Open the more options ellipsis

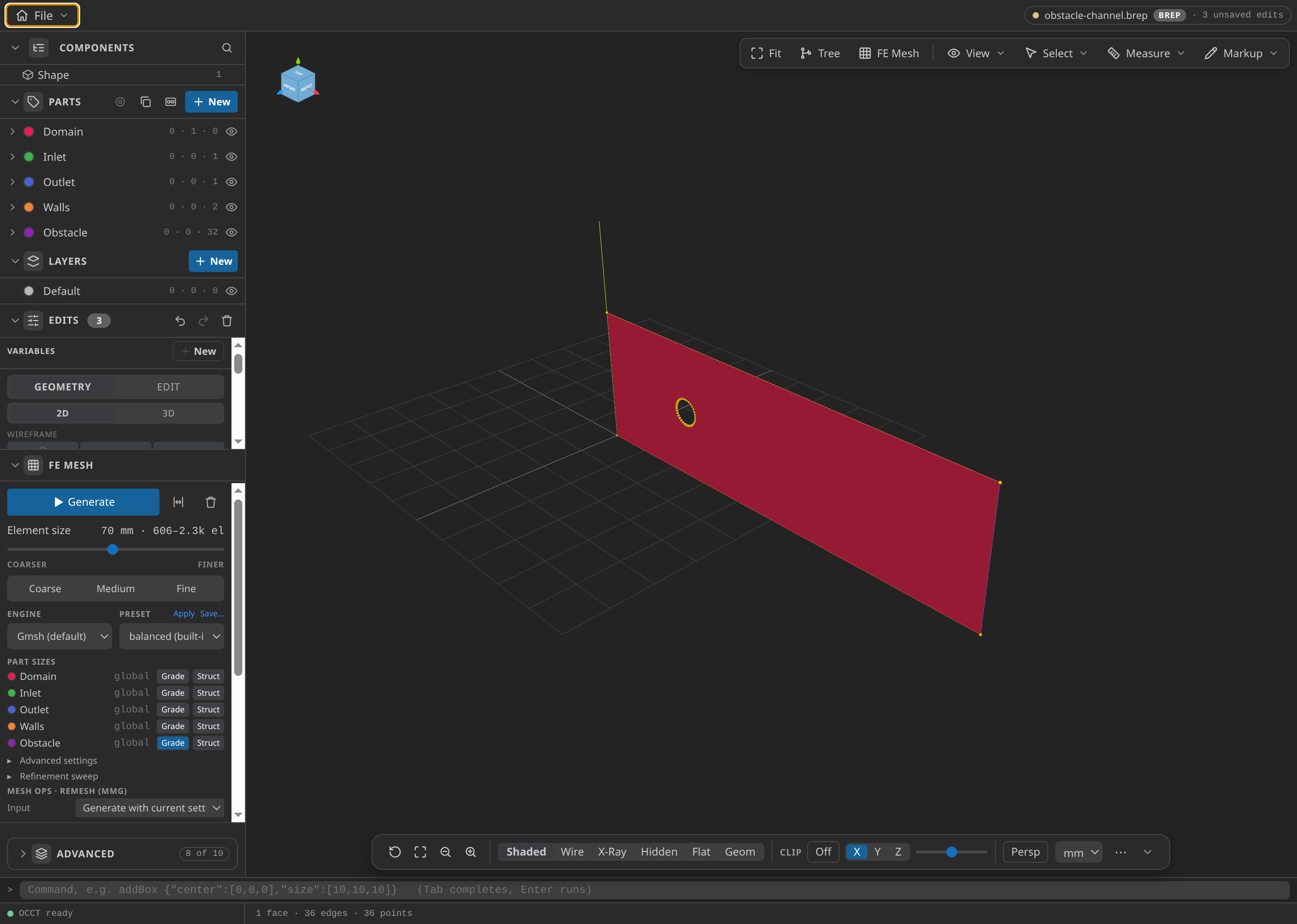[x=1120, y=852]
